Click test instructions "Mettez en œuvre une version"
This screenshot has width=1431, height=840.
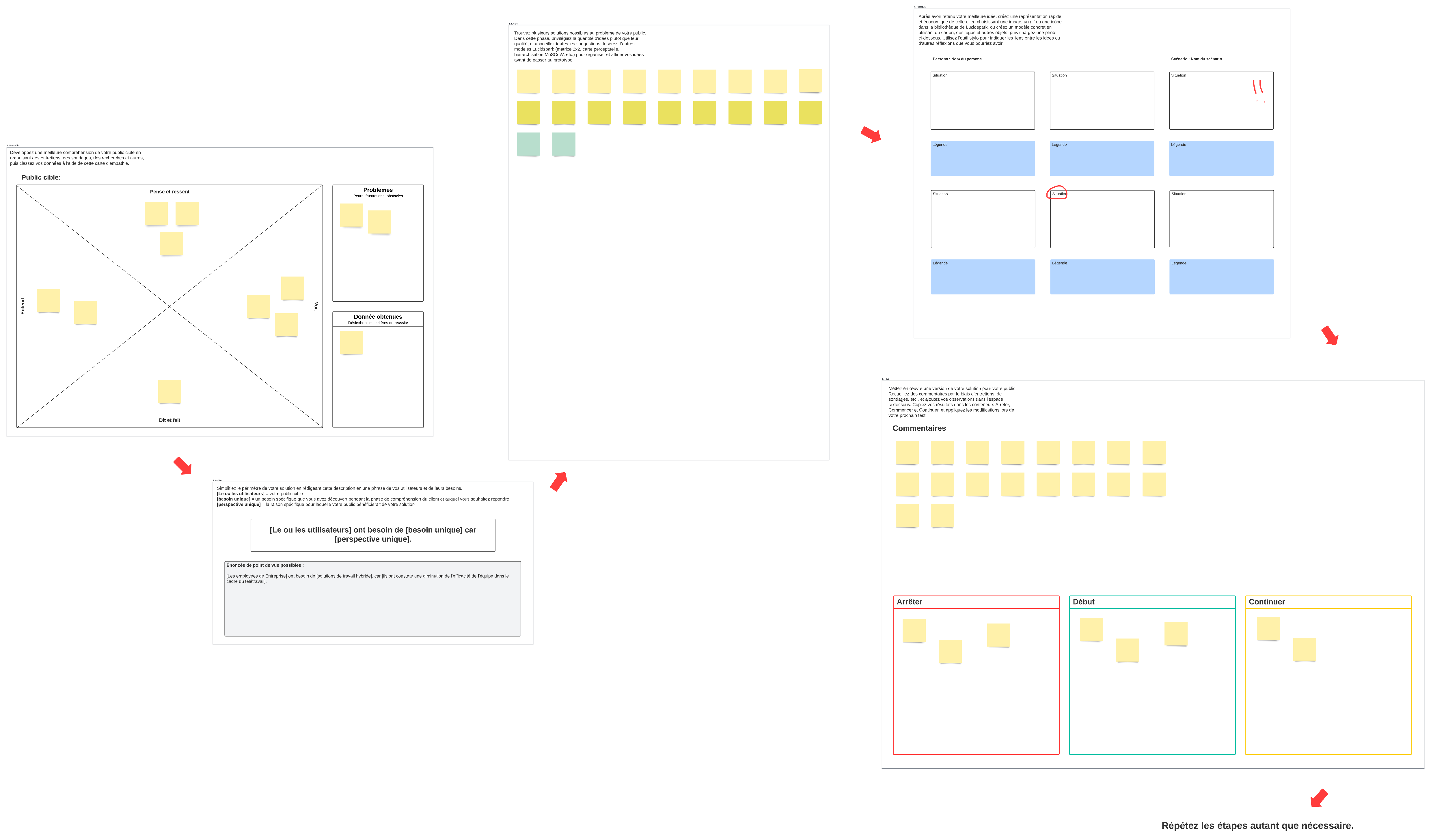click(x=952, y=402)
